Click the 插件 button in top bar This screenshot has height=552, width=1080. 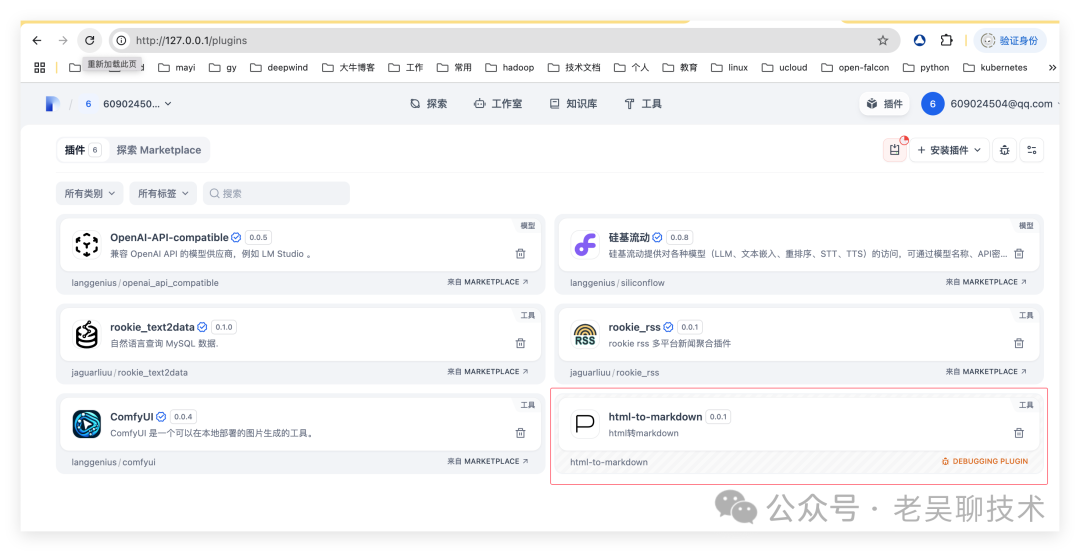884,104
